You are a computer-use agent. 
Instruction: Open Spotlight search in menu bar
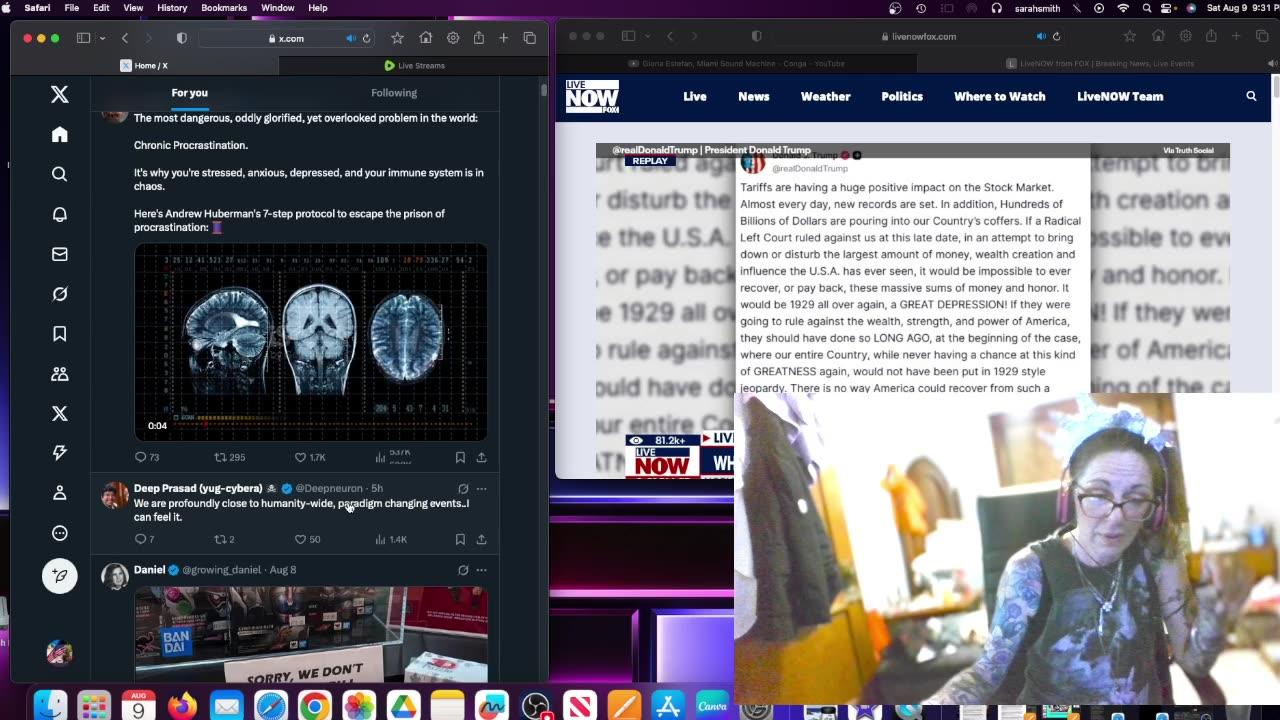1146,8
